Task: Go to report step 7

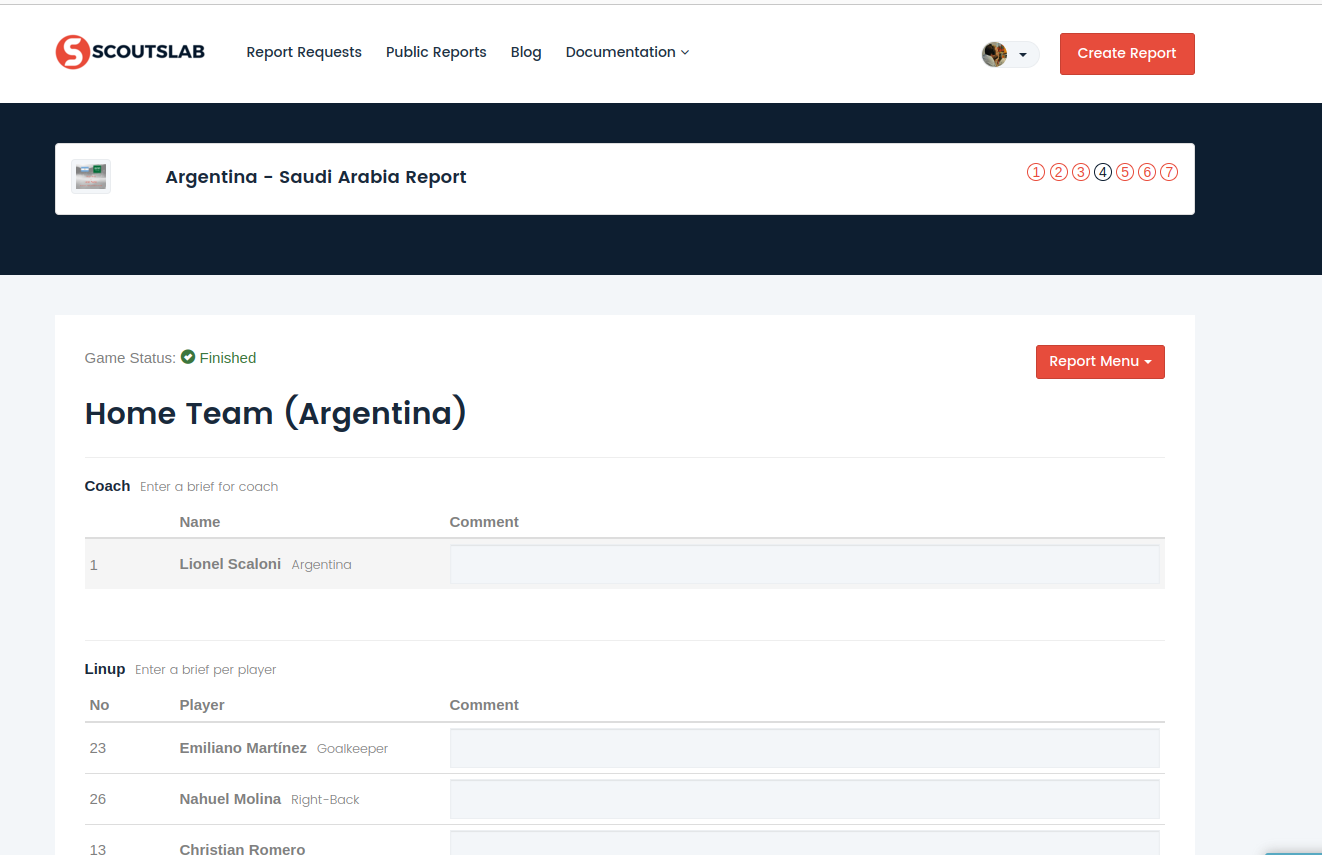Action: pyautogui.click(x=1168, y=172)
